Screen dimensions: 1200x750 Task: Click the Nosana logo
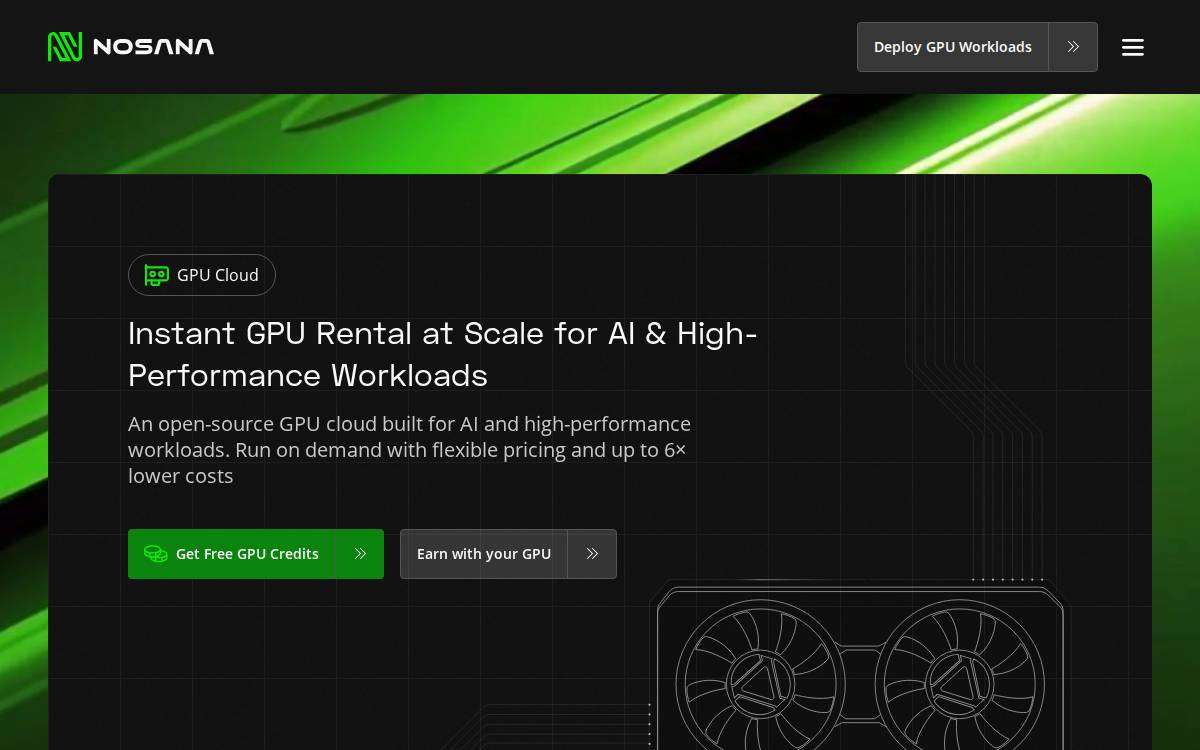[x=131, y=47]
